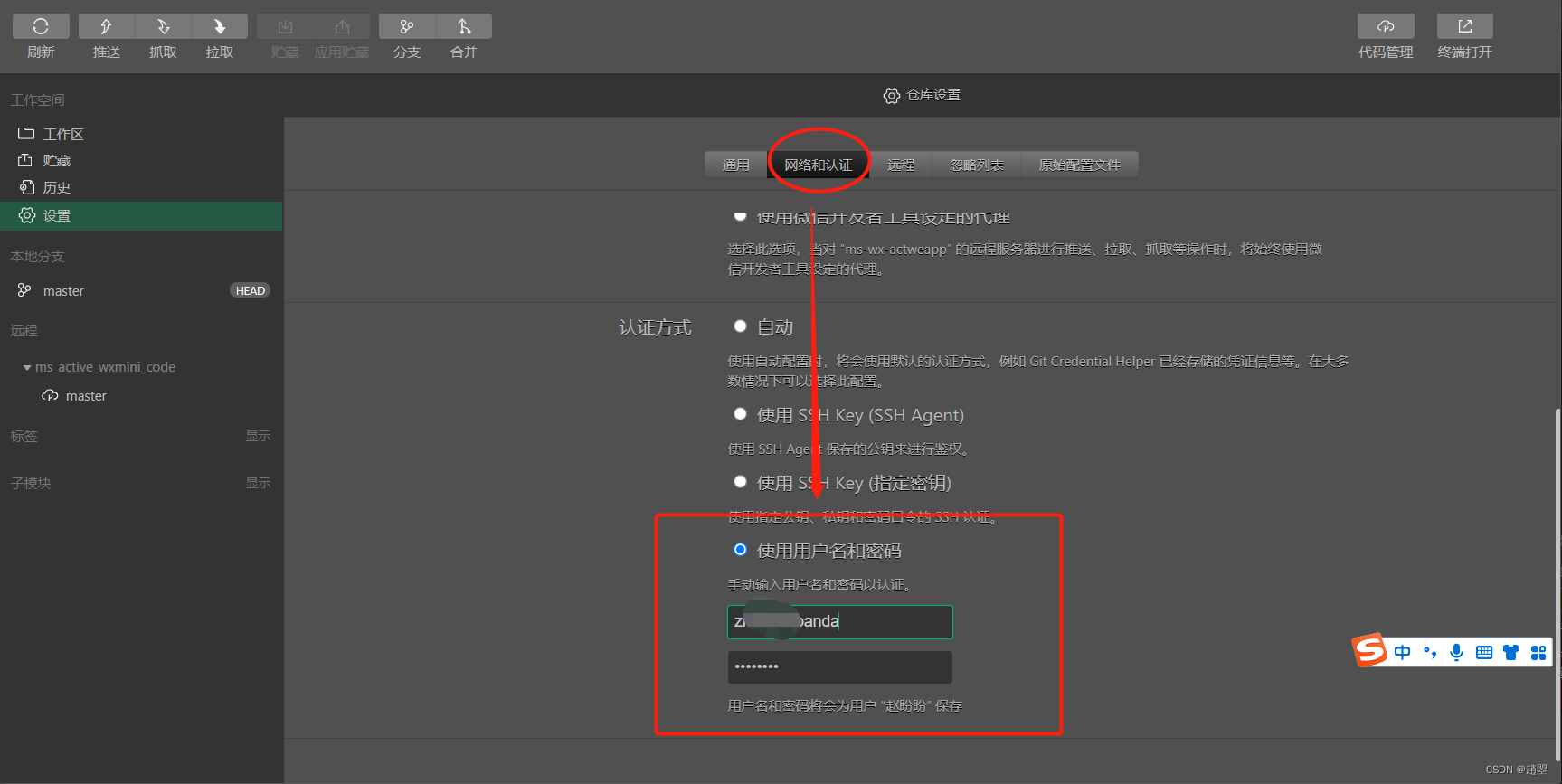Click the 合并 merge icon
Screen dimensions: 1562x784
click(x=464, y=26)
